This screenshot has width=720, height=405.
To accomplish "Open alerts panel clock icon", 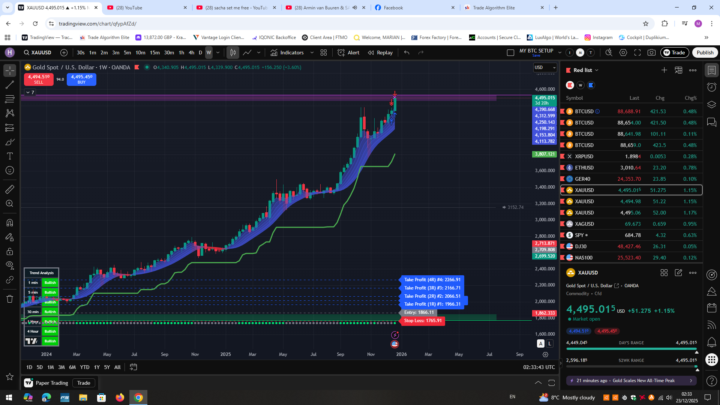I will (712, 87).
